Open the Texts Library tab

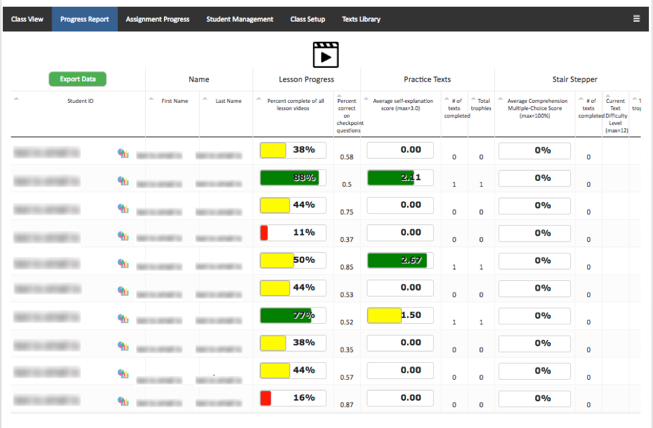click(361, 19)
